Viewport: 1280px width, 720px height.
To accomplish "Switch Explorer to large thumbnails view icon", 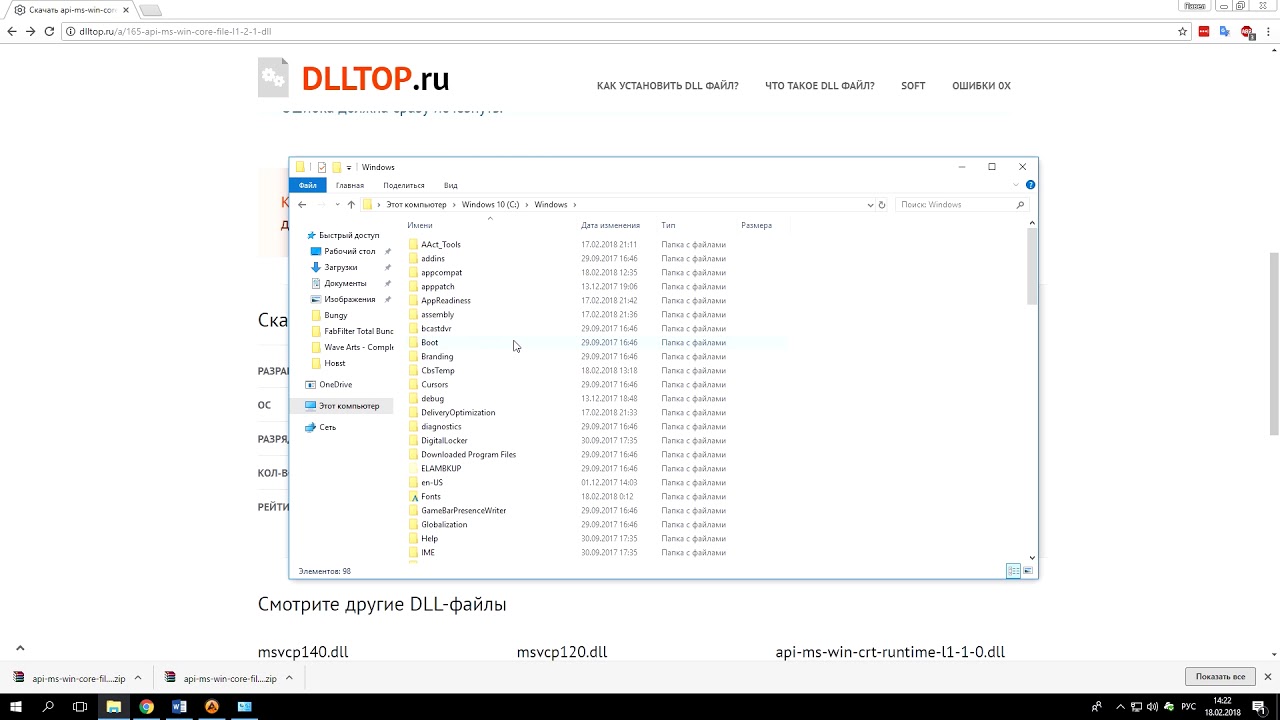I will 1028,571.
